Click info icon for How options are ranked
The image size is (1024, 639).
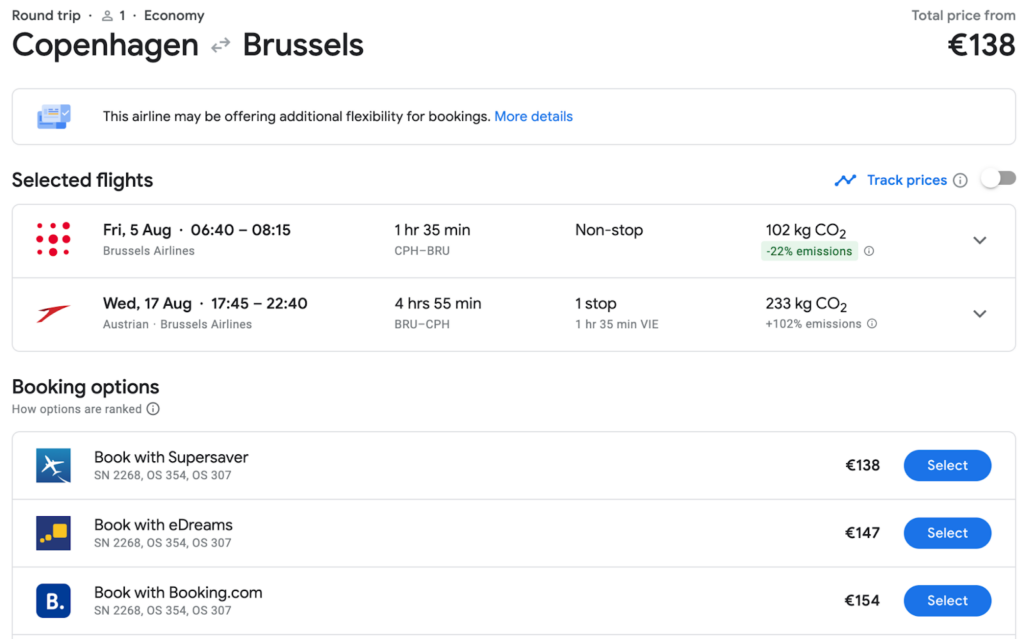[153, 409]
